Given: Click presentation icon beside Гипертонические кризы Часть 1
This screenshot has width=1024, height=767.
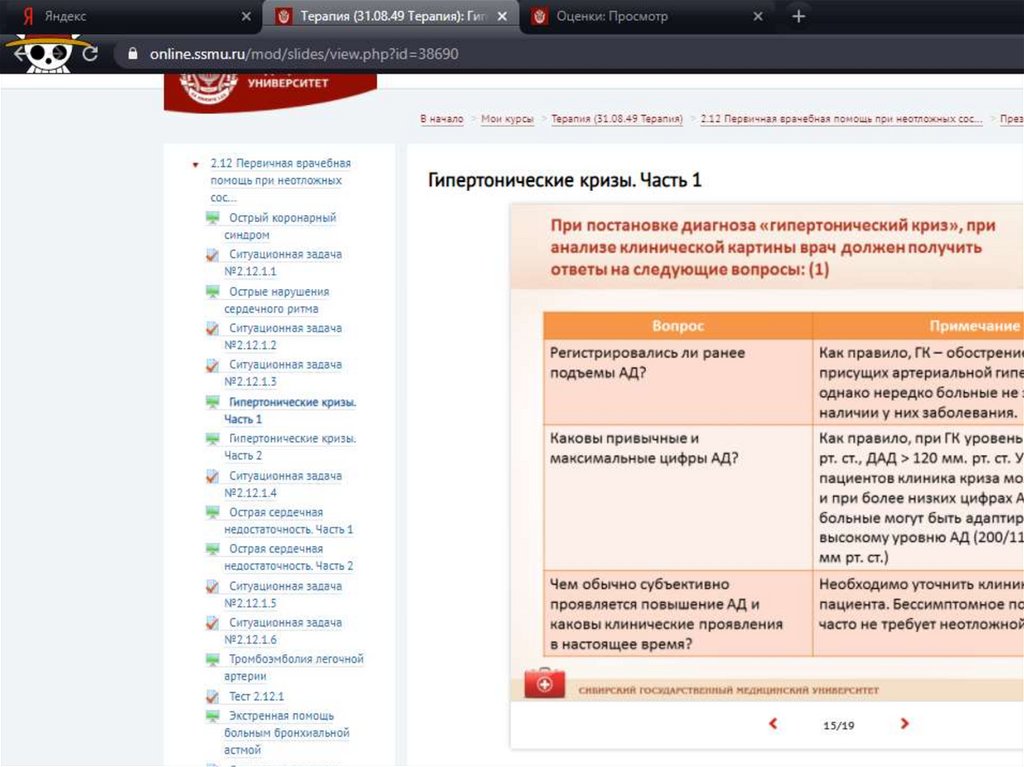Looking at the screenshot, I should point(212,402).
